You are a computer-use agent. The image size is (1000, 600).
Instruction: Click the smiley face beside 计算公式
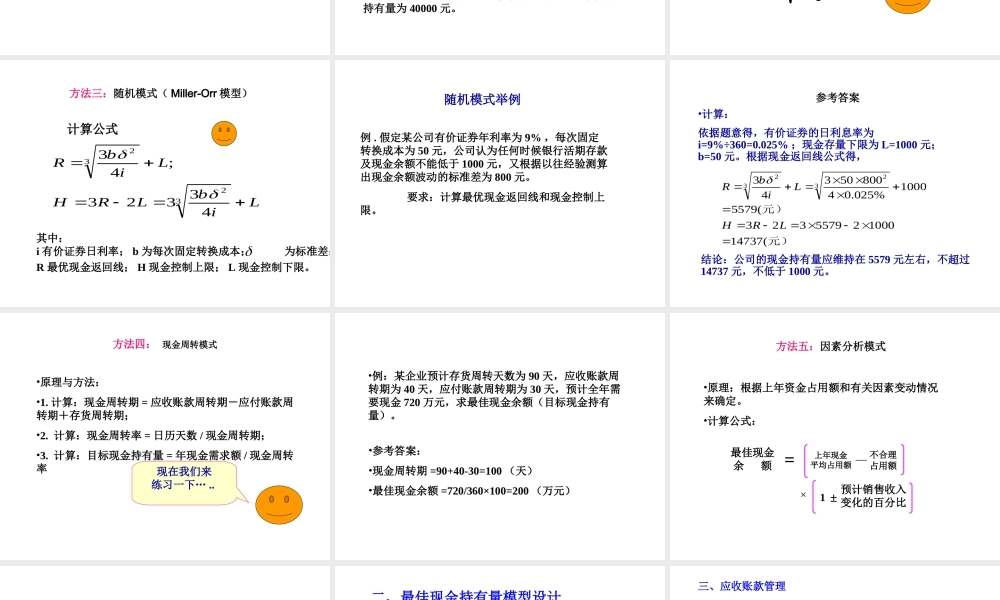(224, 133)
